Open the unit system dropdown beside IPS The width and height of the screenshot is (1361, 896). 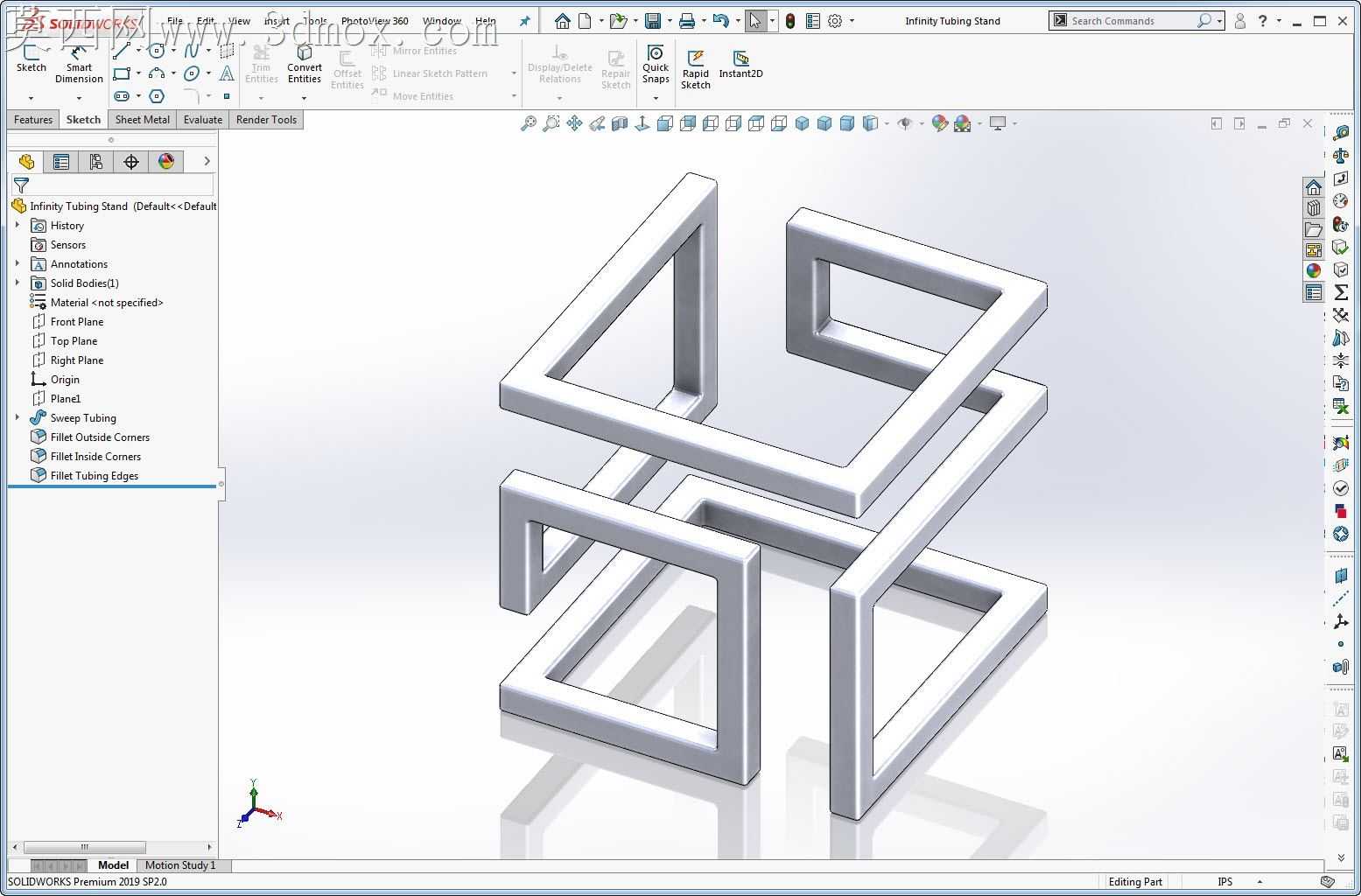[1259, 882]
